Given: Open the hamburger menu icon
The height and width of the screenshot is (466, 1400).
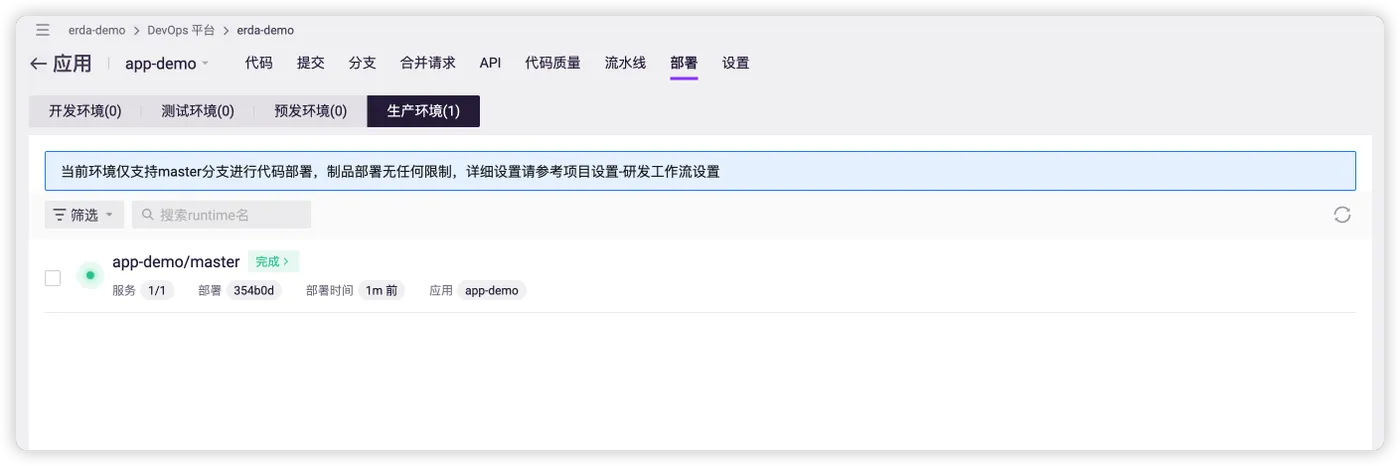Looking at the screenshot, I should pyautogui.click(x=43, y=30).
